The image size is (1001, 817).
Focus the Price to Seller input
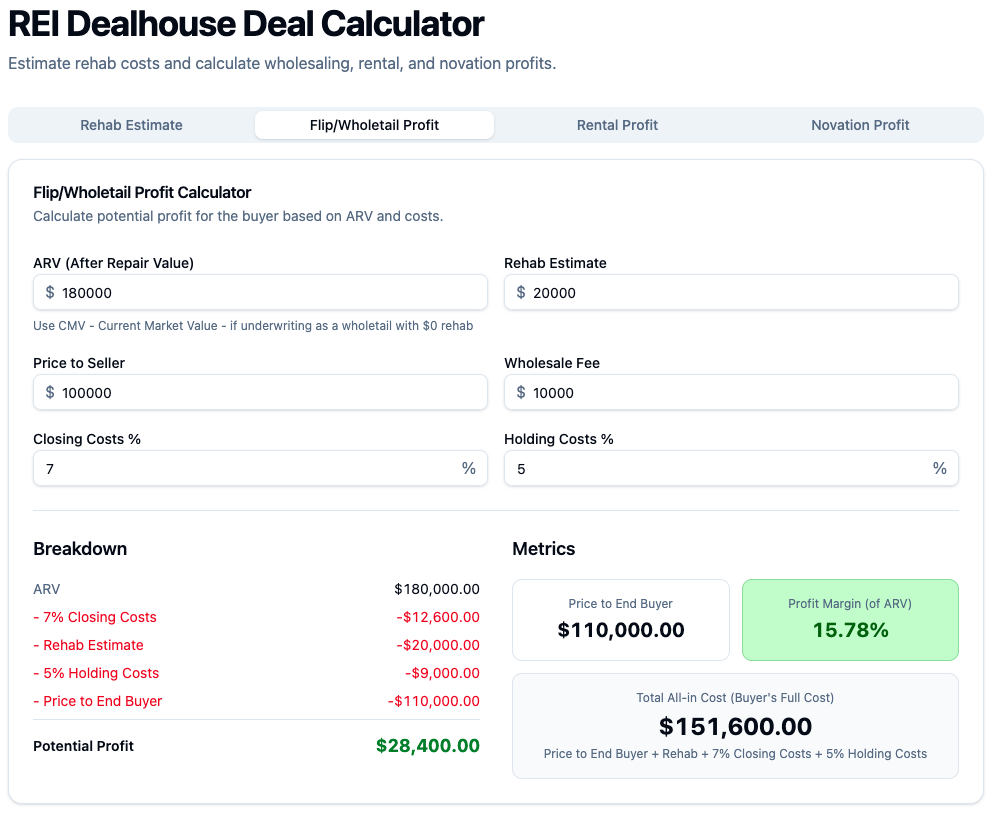click(x=260, y=393)
